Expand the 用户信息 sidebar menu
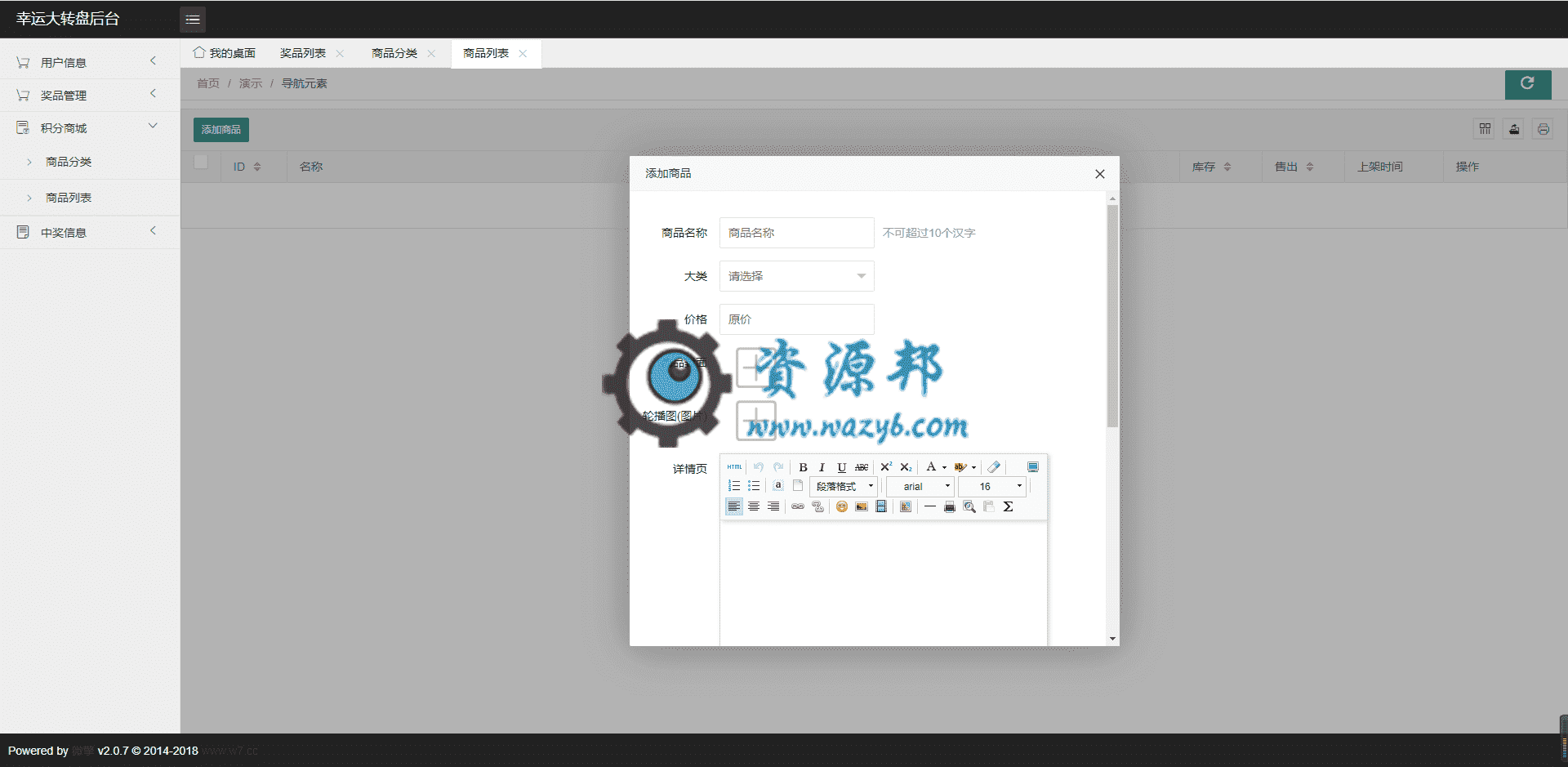This screenshot has height=767, width=1568. 90,62
